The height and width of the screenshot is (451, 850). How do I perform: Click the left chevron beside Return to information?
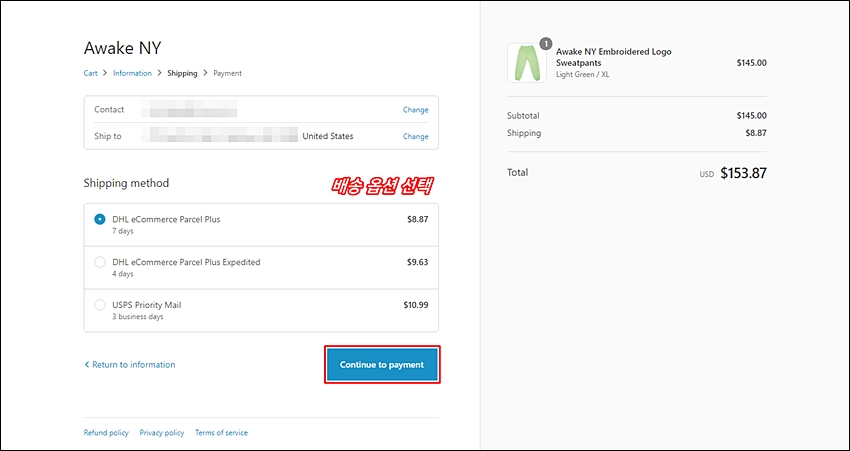click(87, 365)
